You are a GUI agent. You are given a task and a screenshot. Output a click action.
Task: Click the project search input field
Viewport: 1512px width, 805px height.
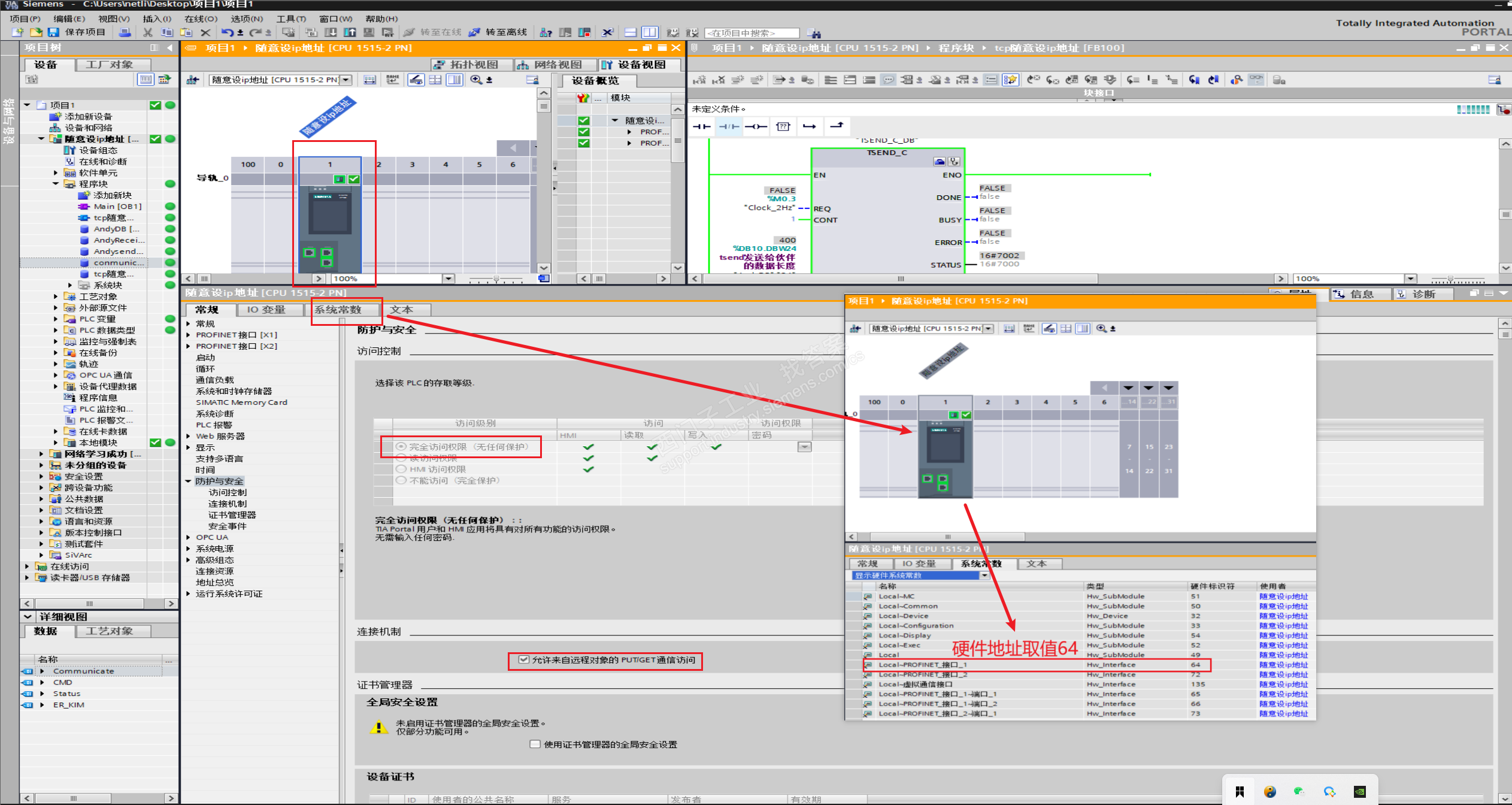tap(752, 33)
